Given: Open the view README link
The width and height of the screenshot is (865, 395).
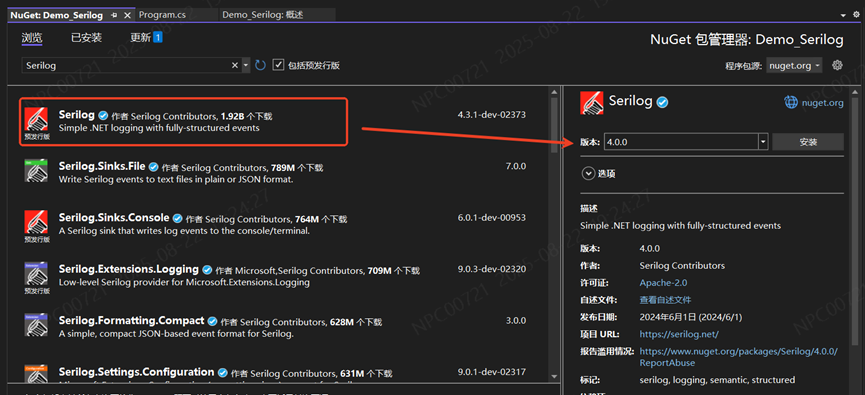Looking at the screenshot, I should pos(665,300).
